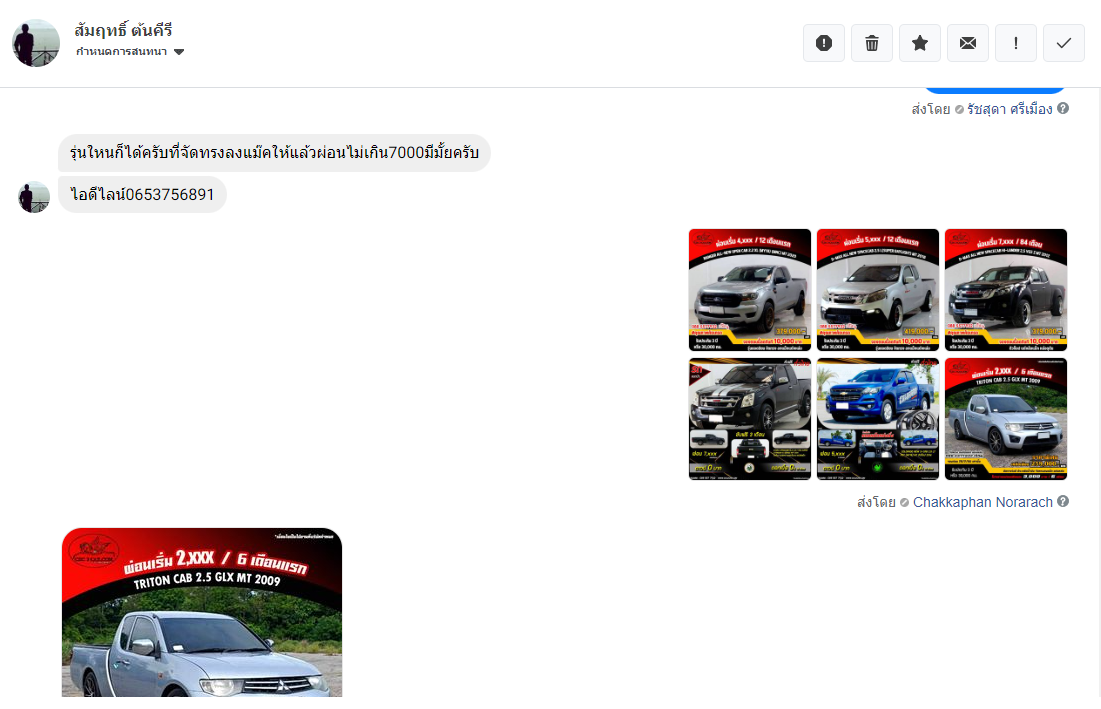
Task: Star this conversation as follow up
Action: point(920,43)
